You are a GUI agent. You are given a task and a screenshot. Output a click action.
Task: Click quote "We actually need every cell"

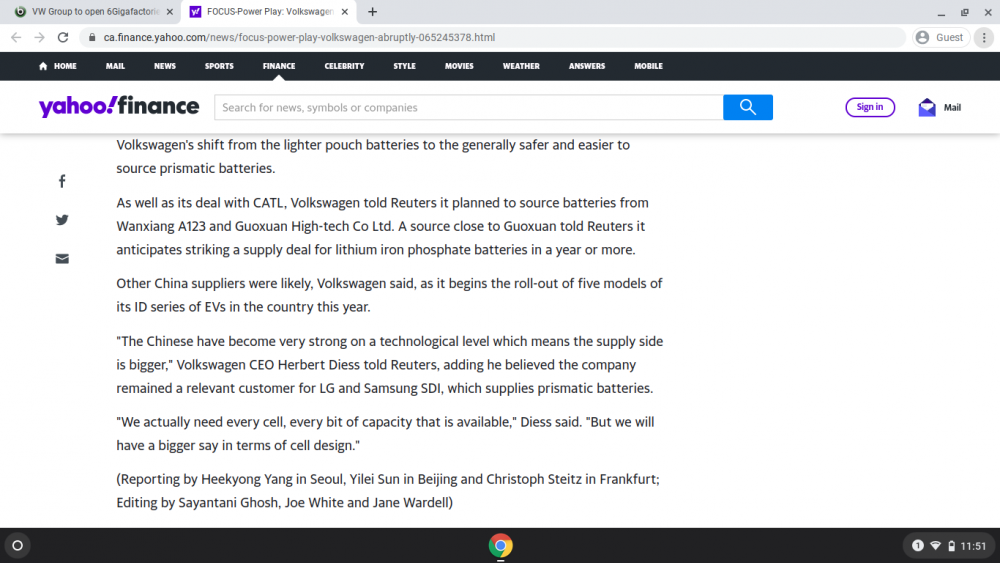385,434
